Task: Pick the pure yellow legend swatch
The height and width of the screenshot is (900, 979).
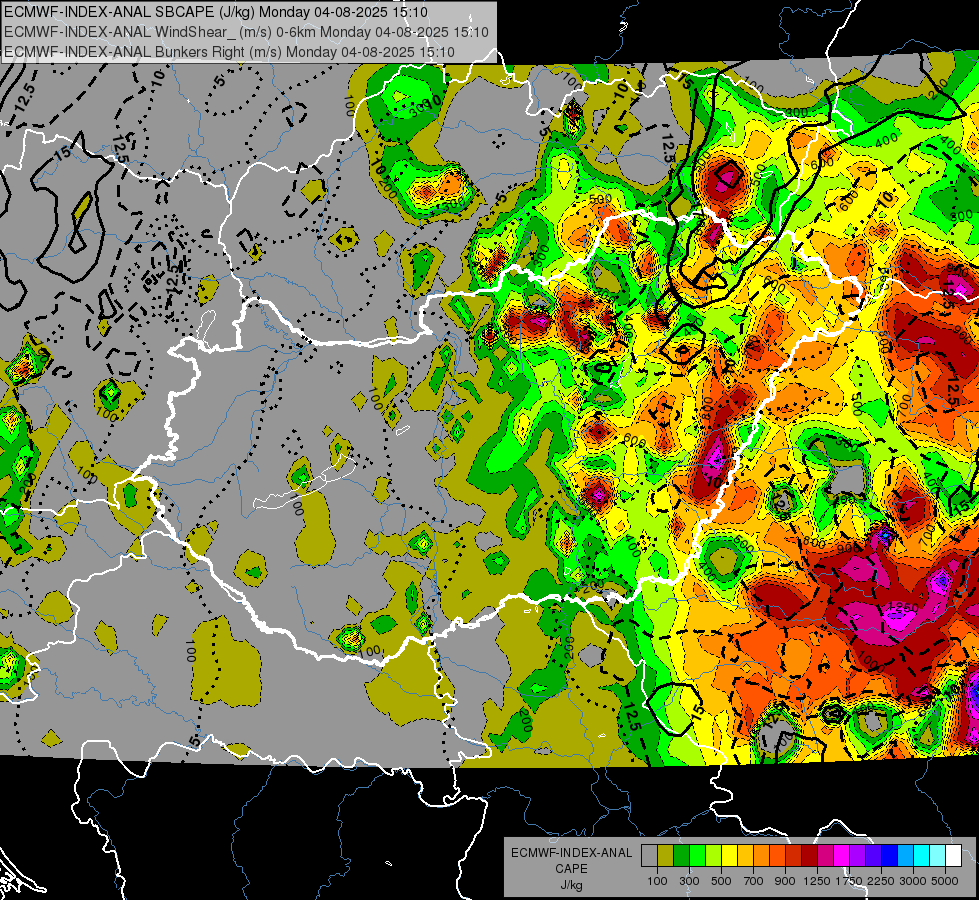Action: click(x=729, y=855)
